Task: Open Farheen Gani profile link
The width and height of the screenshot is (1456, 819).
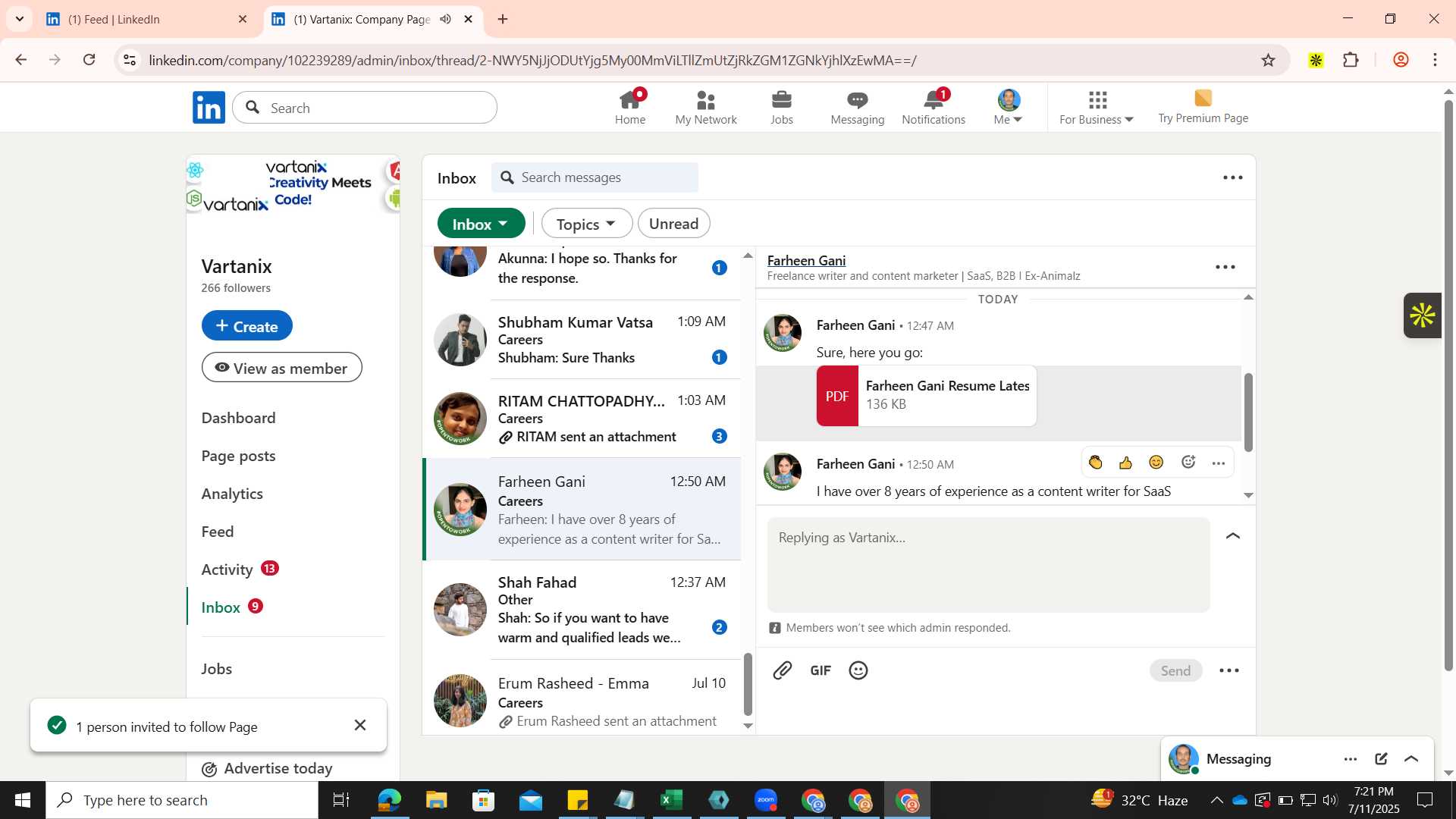Action: pyautogui.click(x=806, y=260)
